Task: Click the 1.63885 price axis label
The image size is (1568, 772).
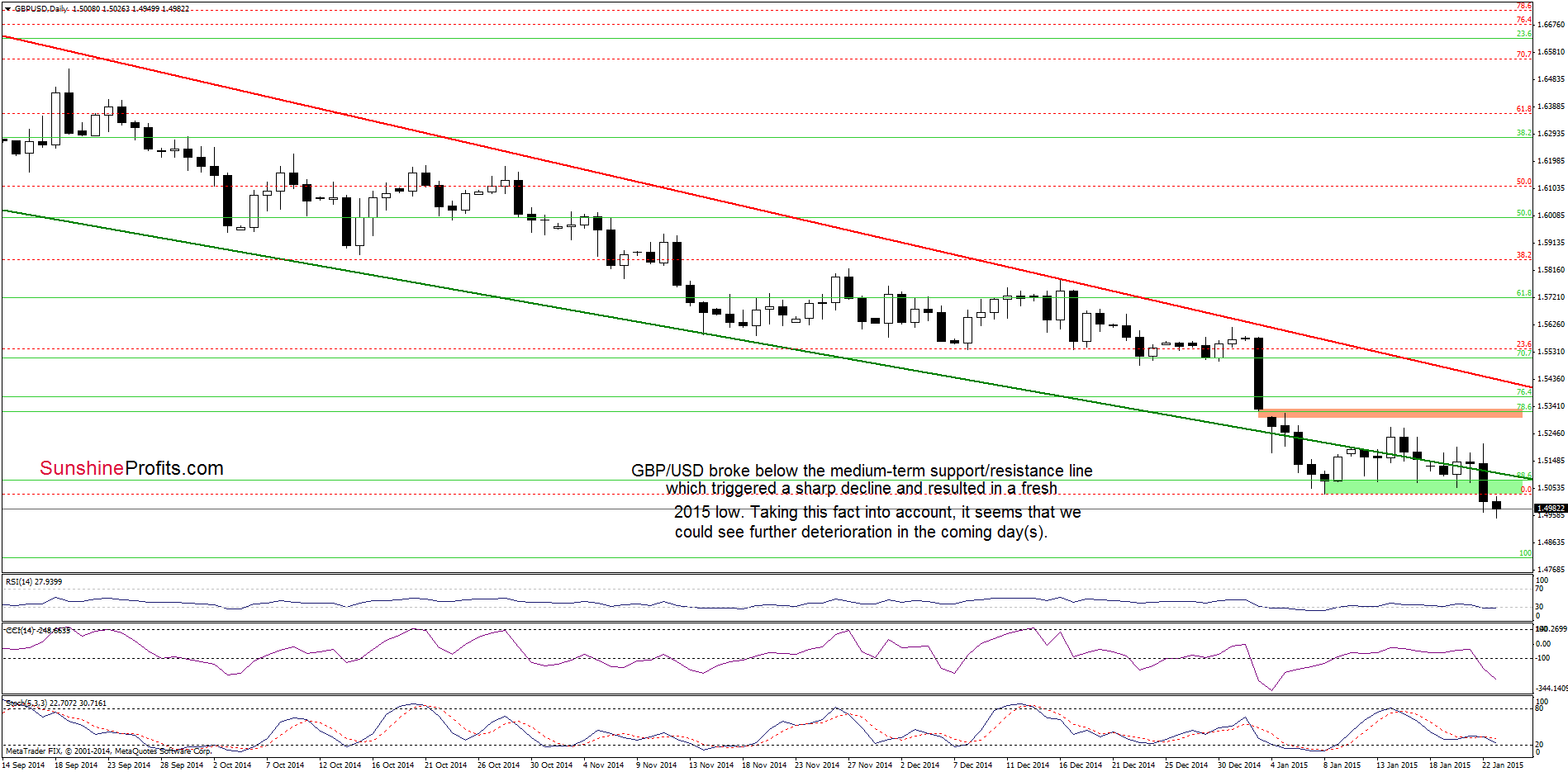Action: (x=1551, y=107)
